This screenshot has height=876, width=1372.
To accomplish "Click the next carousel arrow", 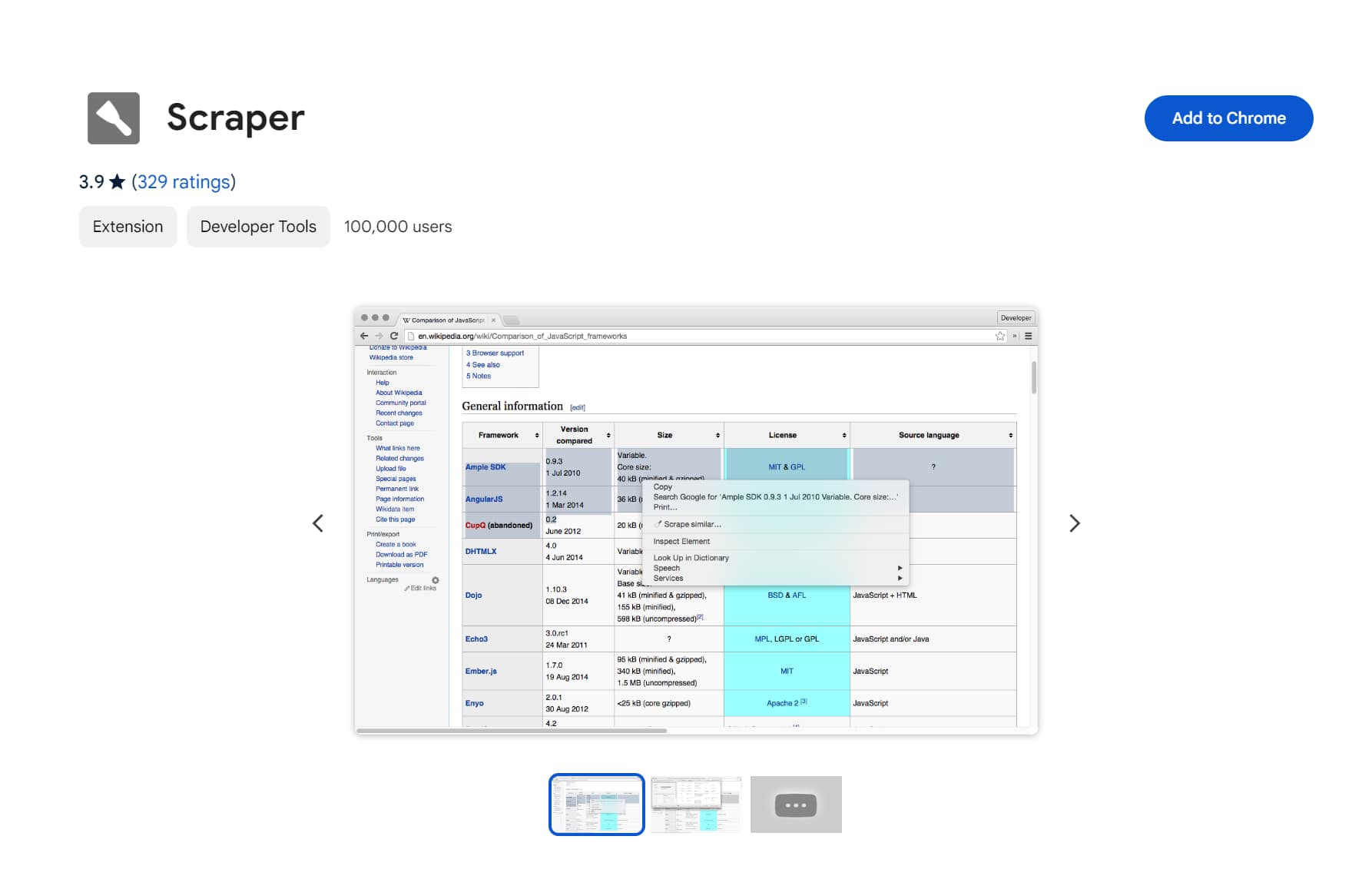I will [1075, 523].
